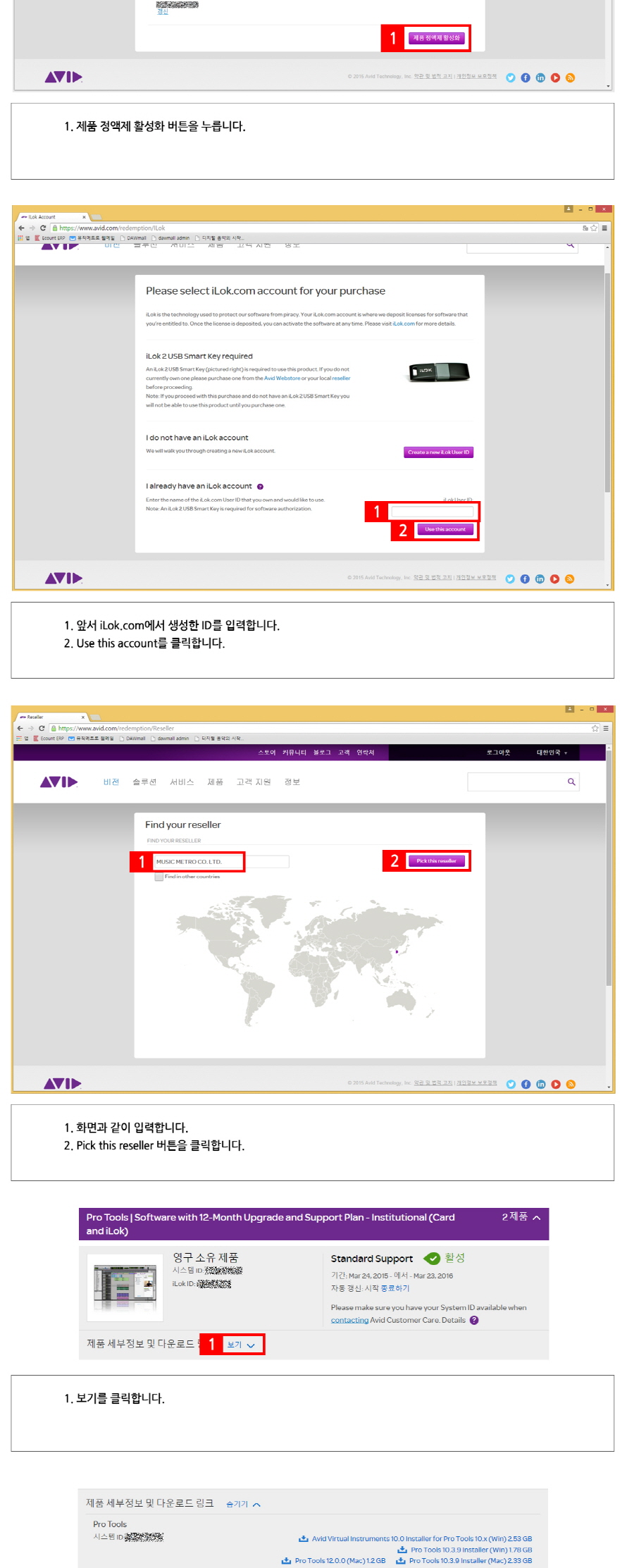The image size is (627, 1568).
Task: Open the DAWmall bookmark in the Reseller window
Action: pyautogui.click(x=132, y=739)
